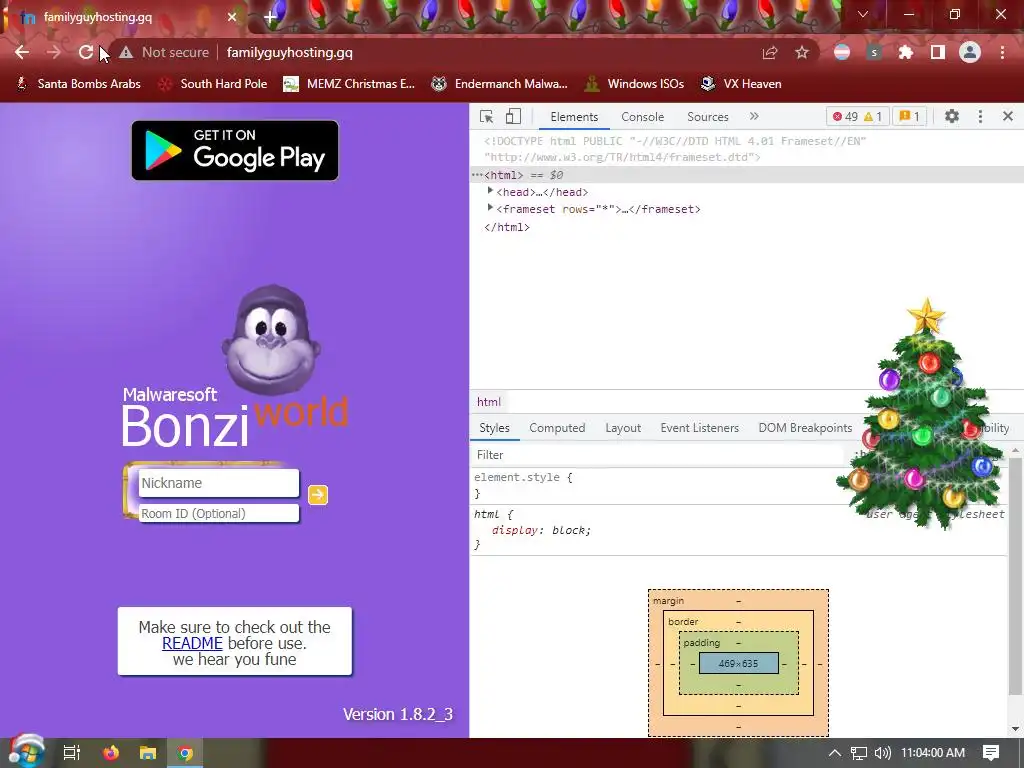
Task: Switch to the Console tab
Action: 643,117
